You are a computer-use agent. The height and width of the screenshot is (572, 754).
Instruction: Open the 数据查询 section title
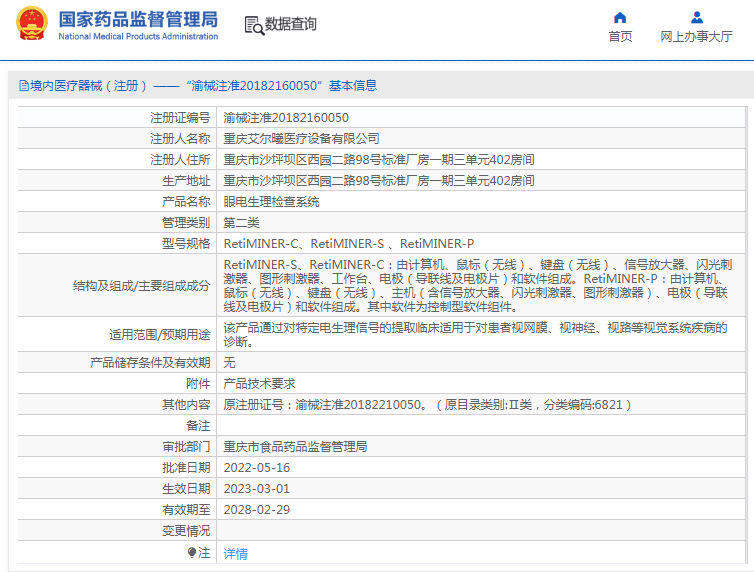click(x=290, y=24)
